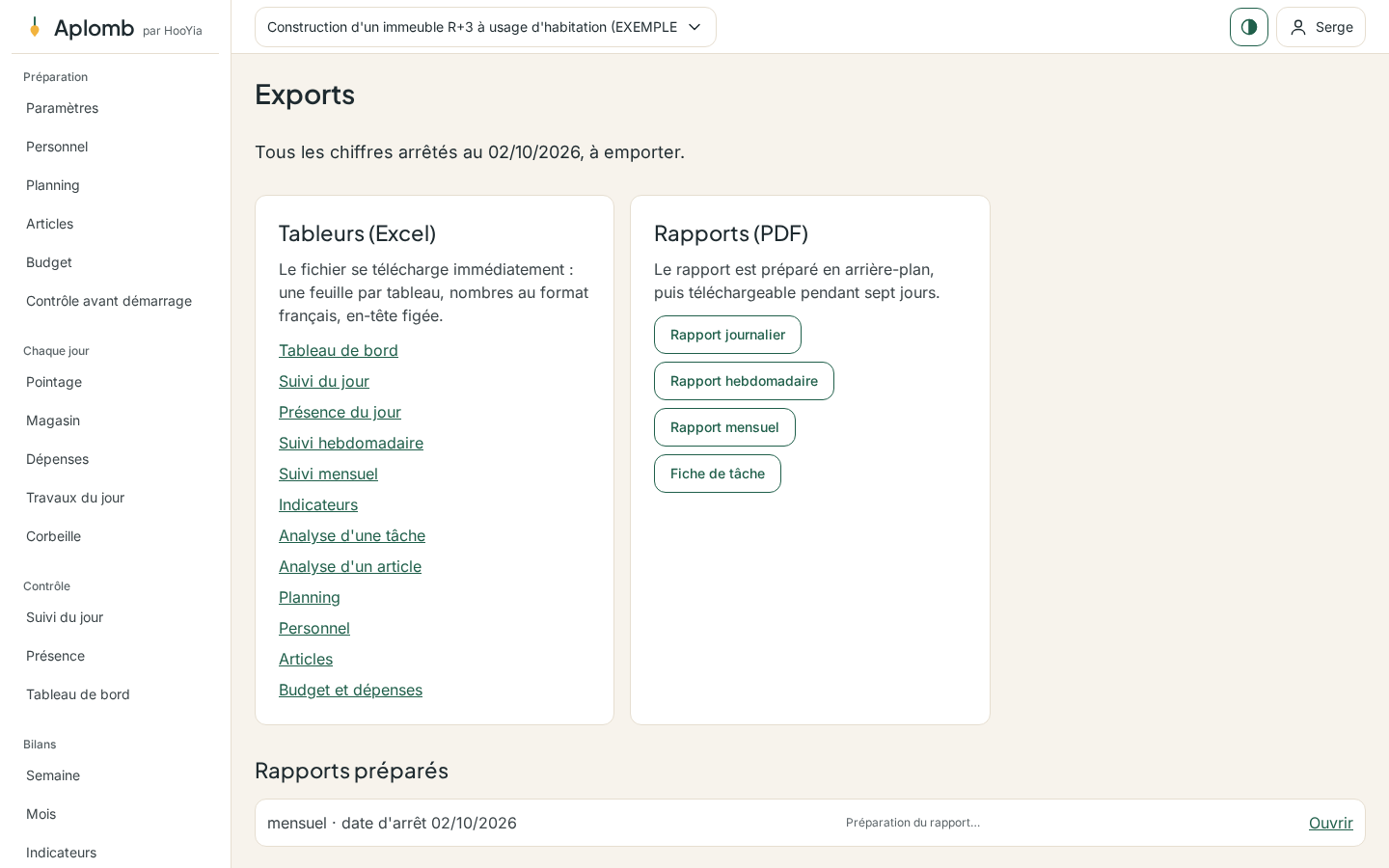Download the Personnel Excel export
The width and height of the screenshot is (1389, 868).
pos(314,628)
